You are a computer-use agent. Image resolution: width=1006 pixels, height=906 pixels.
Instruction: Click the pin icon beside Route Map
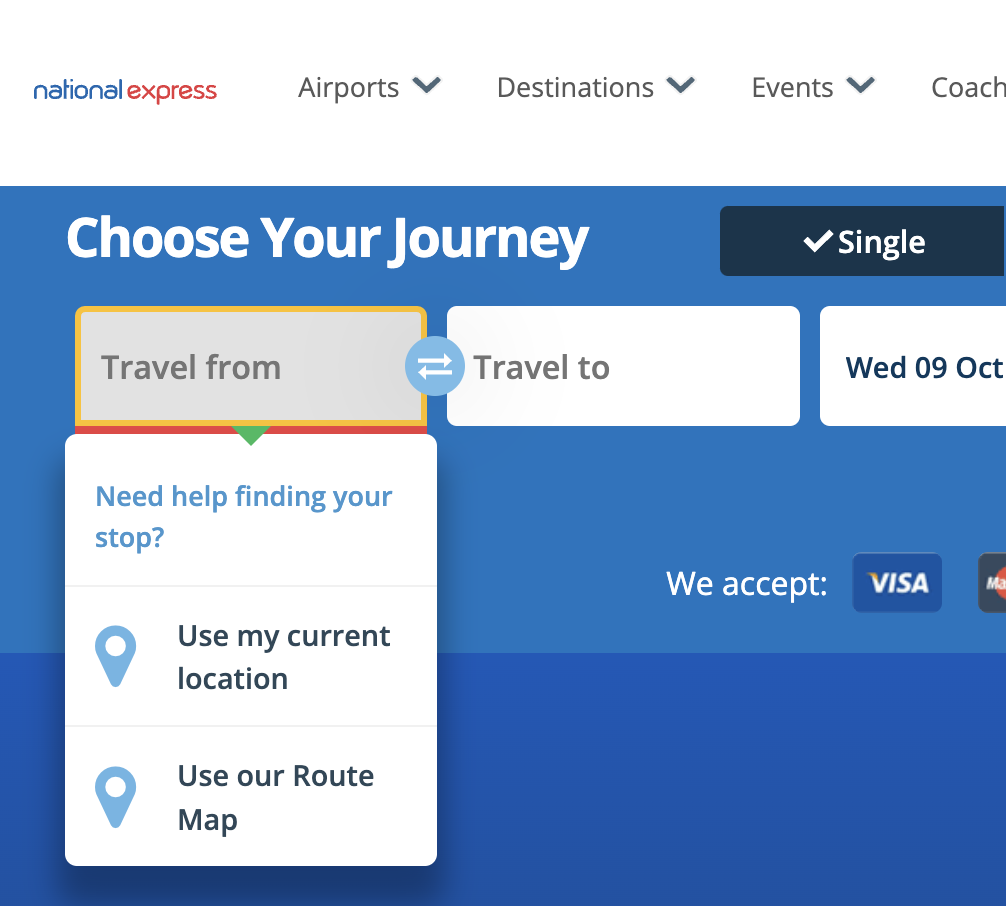[115, 797]
